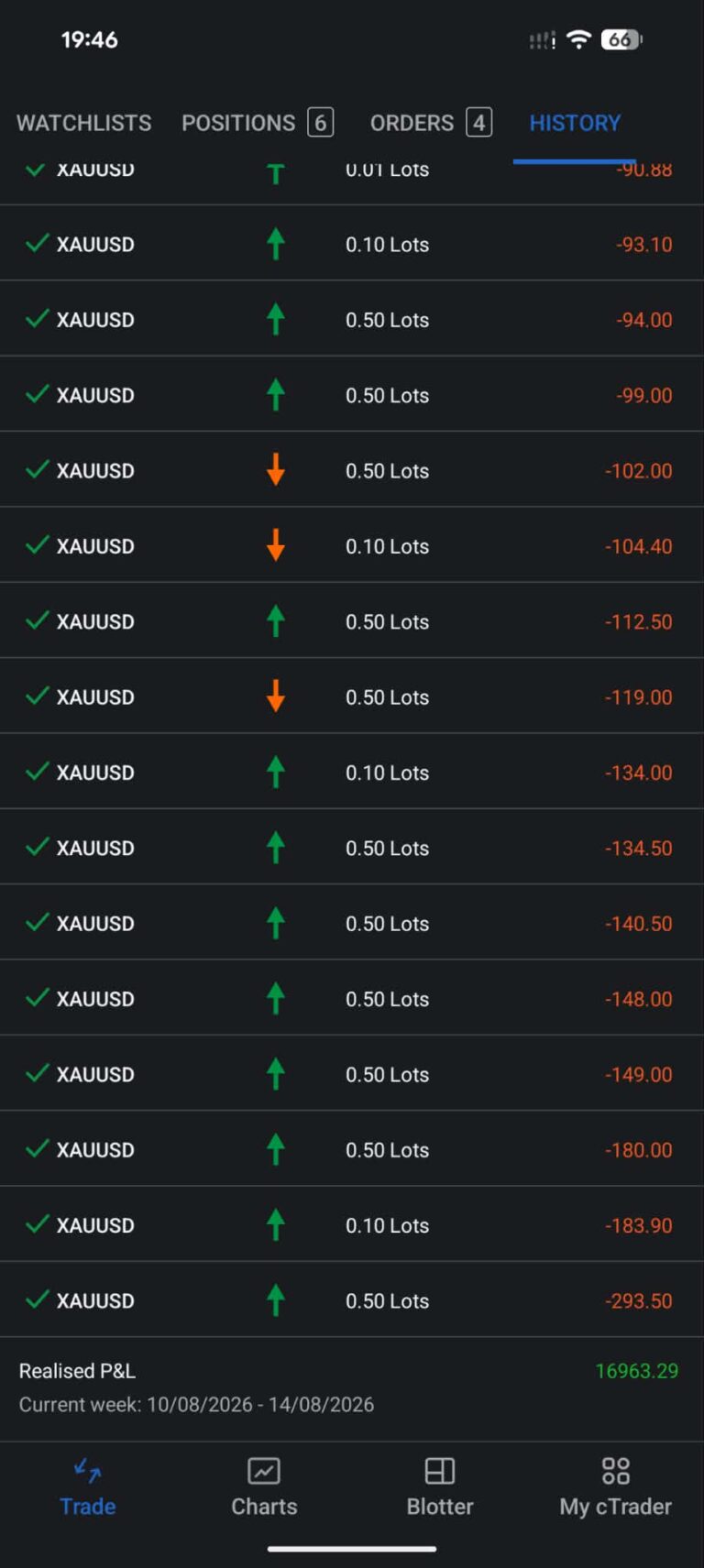Tap the Blotter icon
This screenshot has height=1568, width=704.
pyautogui.click(x=440, y=1471)
